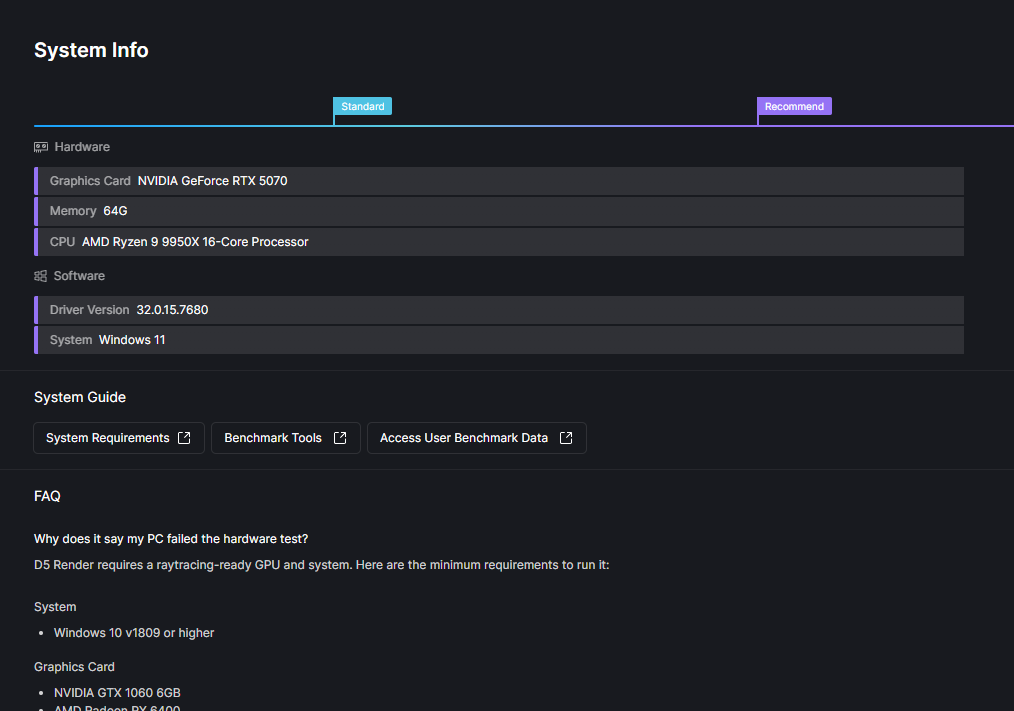Viewport: 1014px width, 711px height.
Task: Open Access User Benchmark Data
Action: point(477,438)
